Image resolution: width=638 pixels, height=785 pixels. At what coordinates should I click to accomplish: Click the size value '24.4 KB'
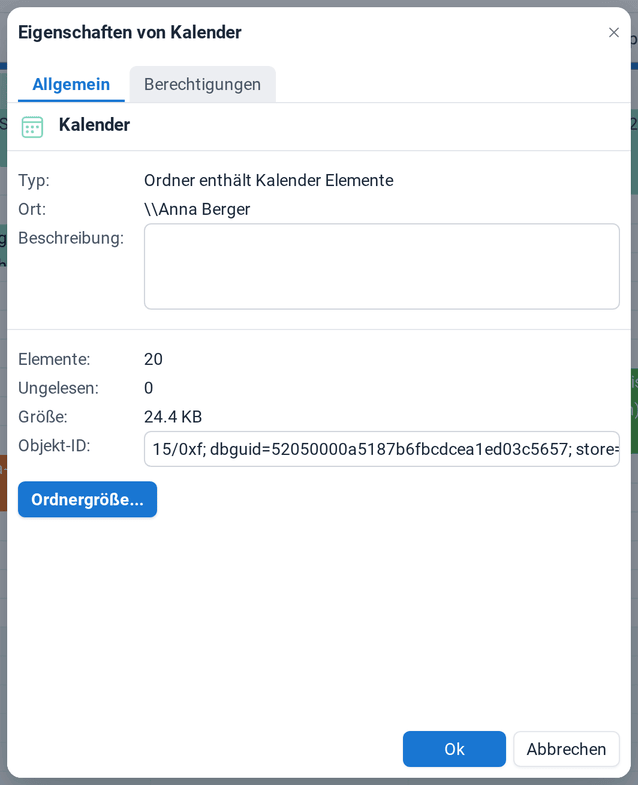[173, 417]
